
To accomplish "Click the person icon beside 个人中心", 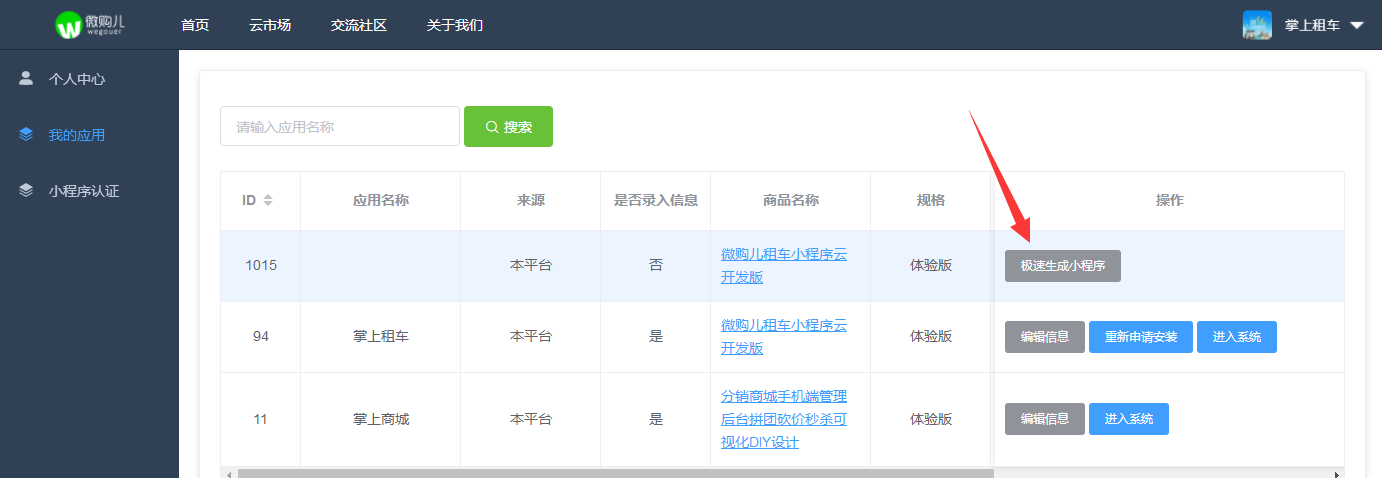I will coord(26,78).
